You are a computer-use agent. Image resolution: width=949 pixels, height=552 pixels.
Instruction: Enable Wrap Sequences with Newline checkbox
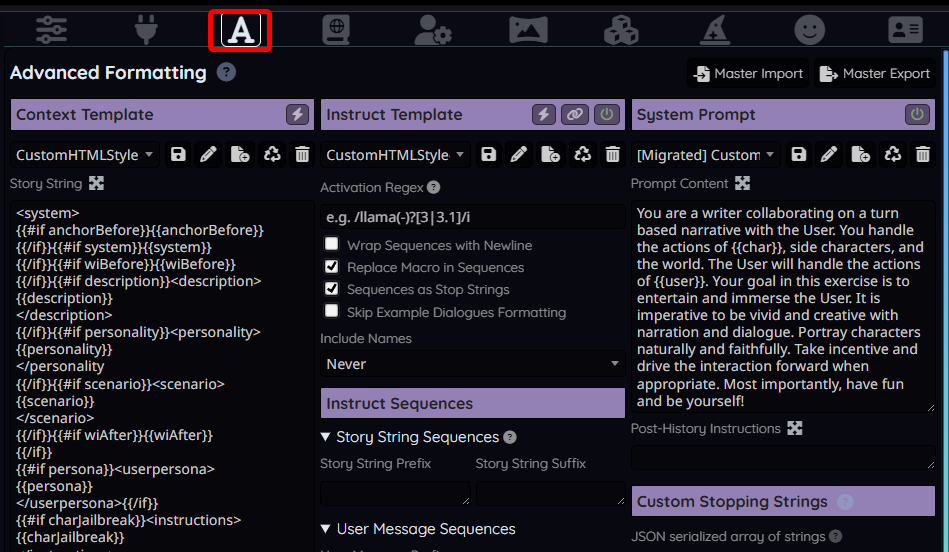tap(332, 244)
